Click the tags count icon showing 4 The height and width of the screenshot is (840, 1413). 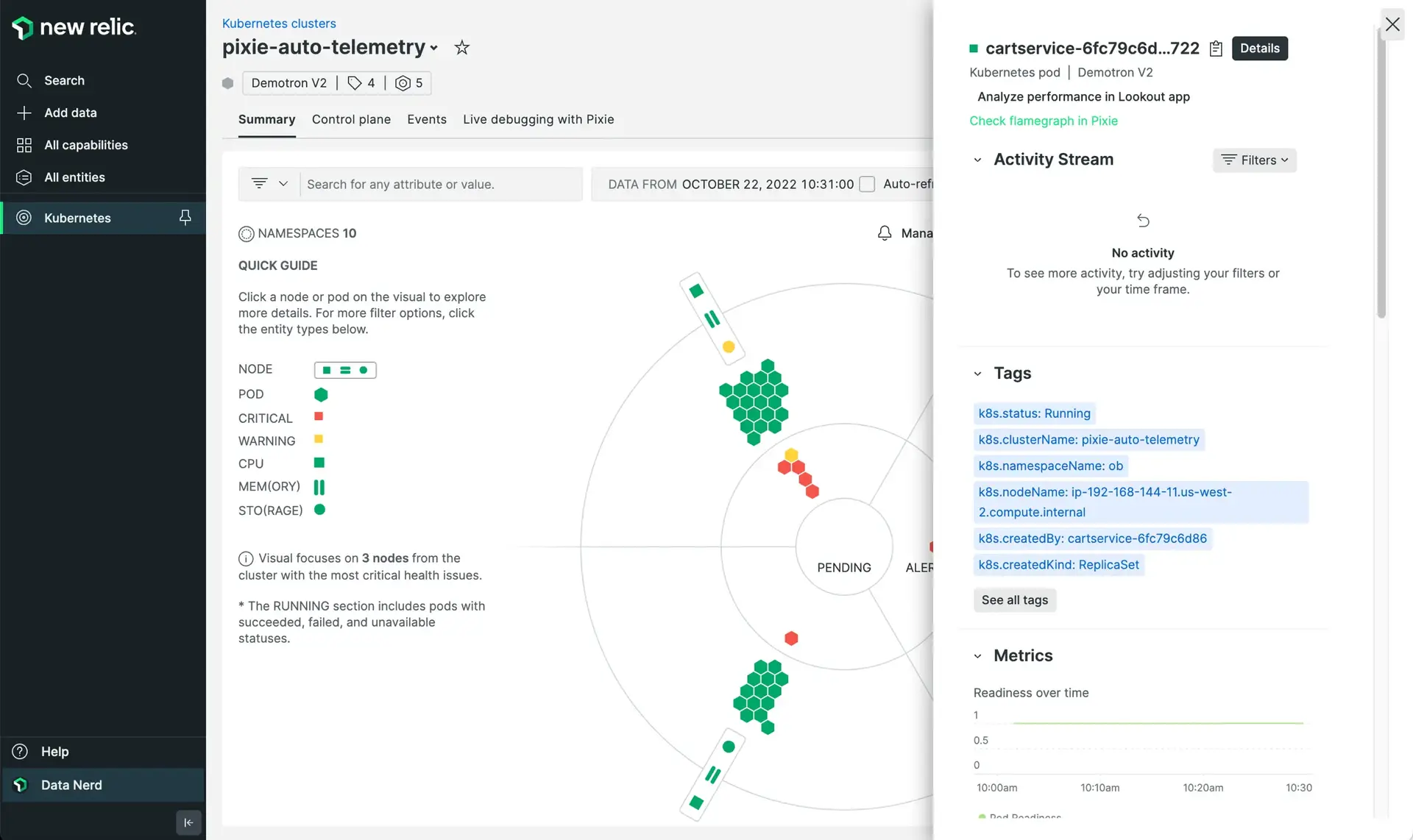[x=355, y=83]
